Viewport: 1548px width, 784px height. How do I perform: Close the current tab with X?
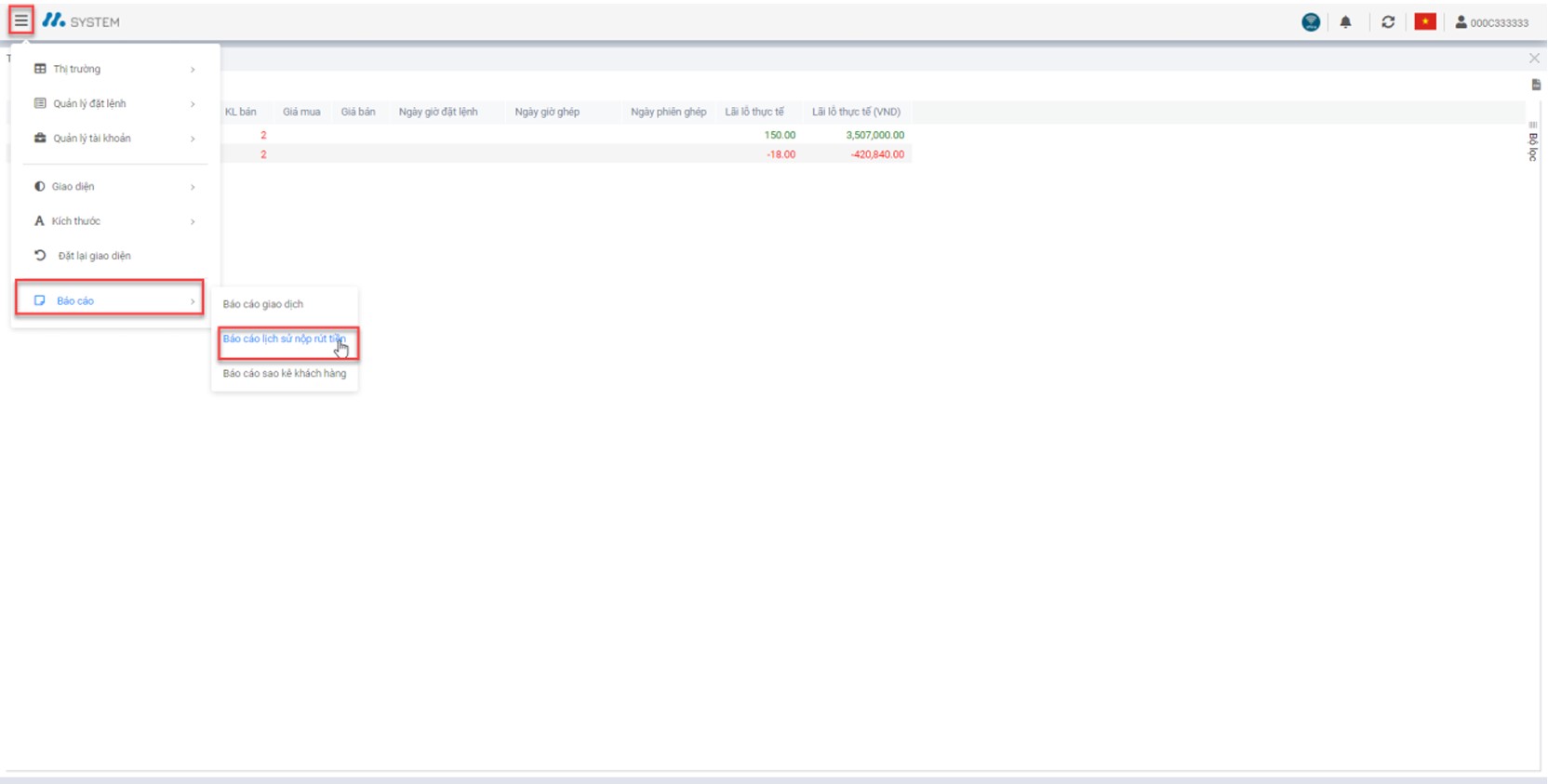click(1534, 59)
